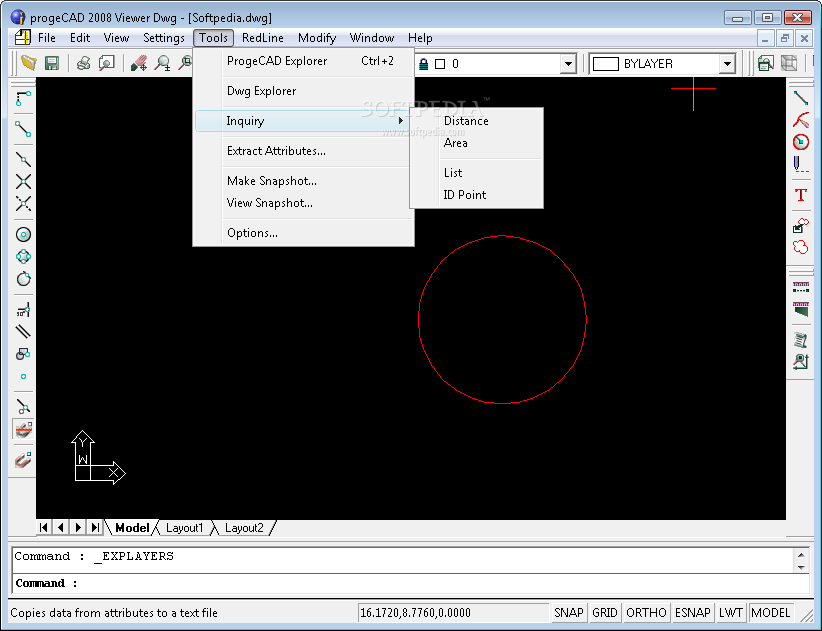Open a drawing with the folder icon
This screenshot has width=822, height=631.
(29, 63)
